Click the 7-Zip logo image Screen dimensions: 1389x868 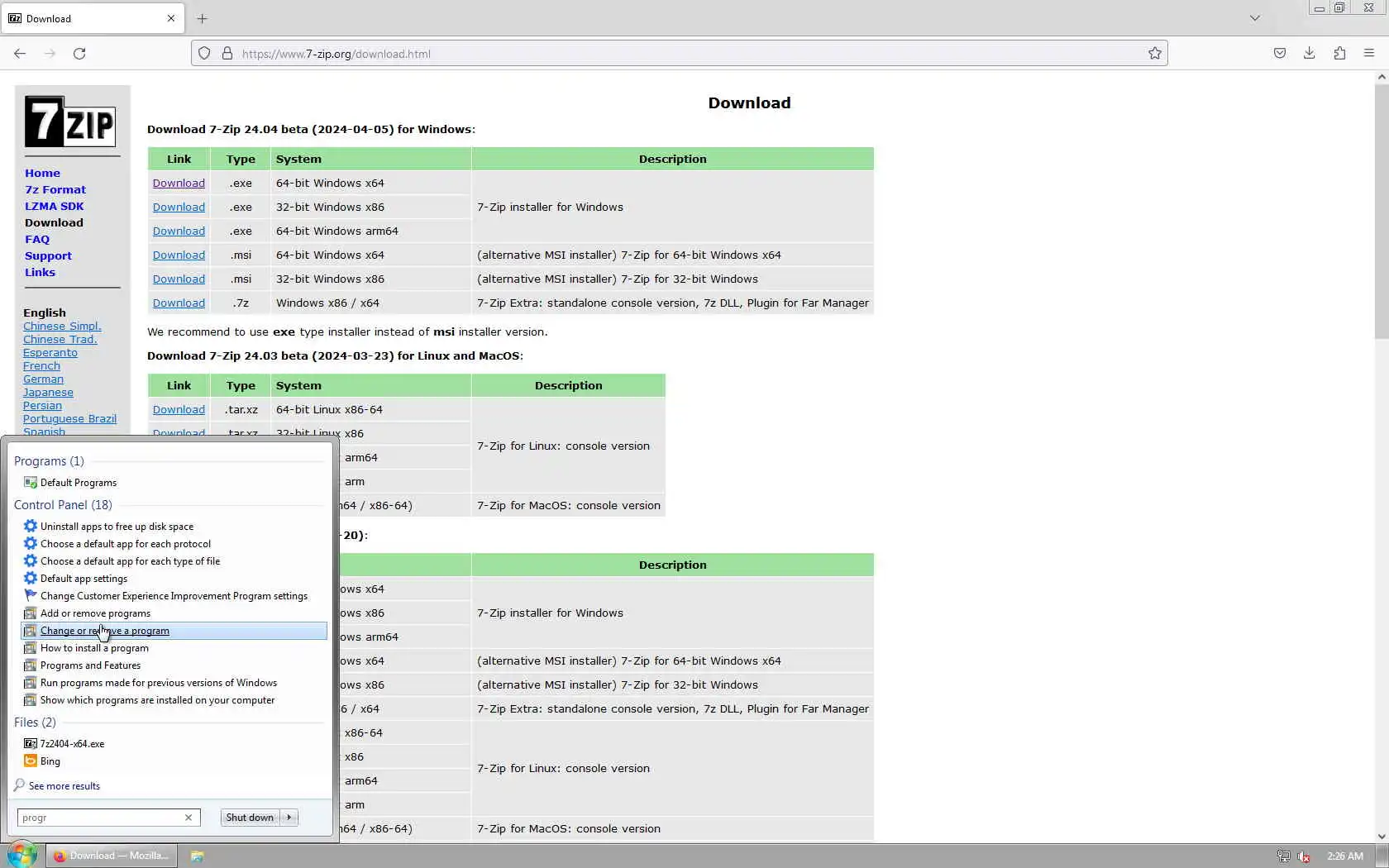click(x=70, y=122)
